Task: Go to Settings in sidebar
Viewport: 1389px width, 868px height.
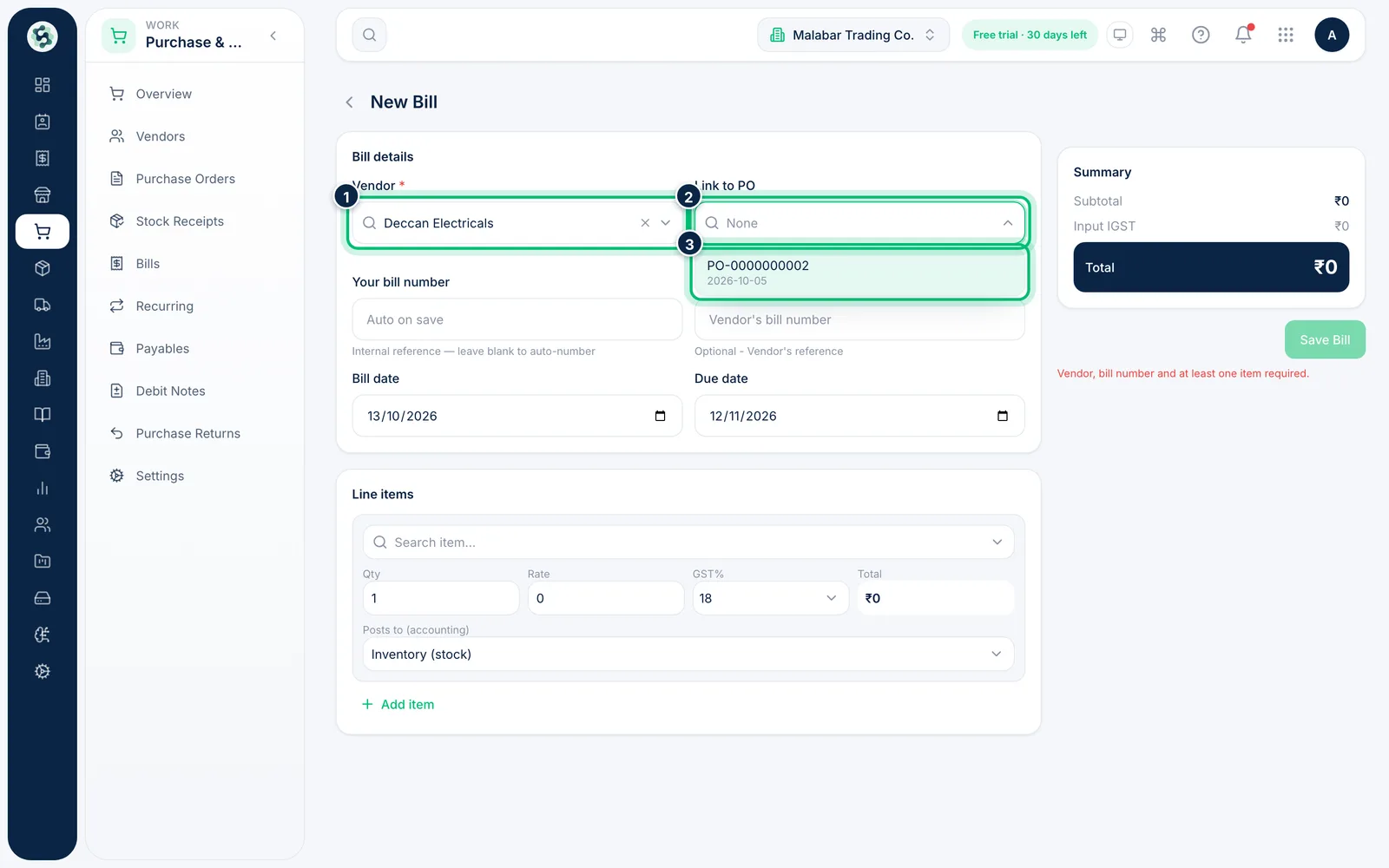Action: pyautogui.click(x=160, y=477)
